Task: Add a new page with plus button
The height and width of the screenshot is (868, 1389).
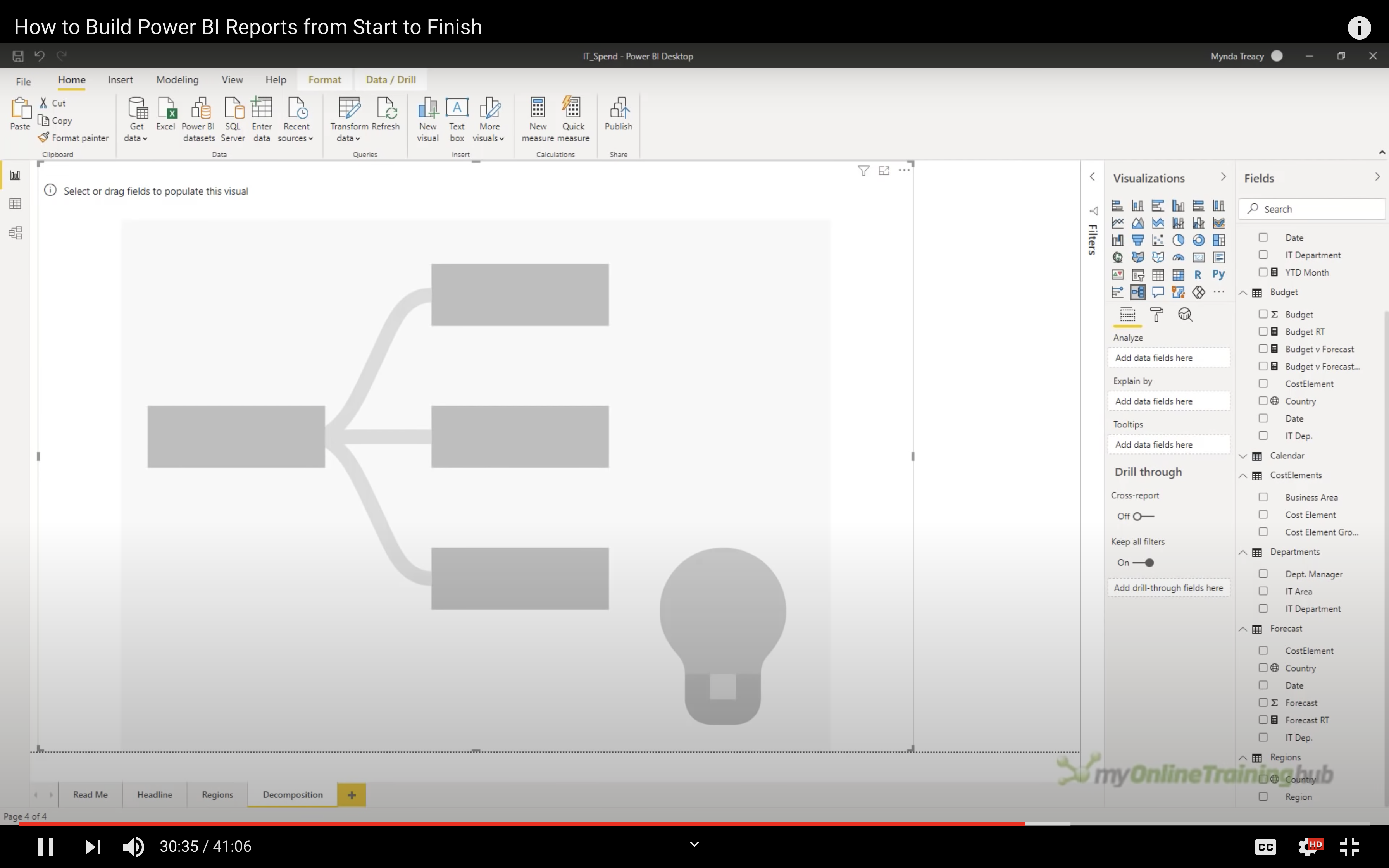Action: click(x=351, y=795)
